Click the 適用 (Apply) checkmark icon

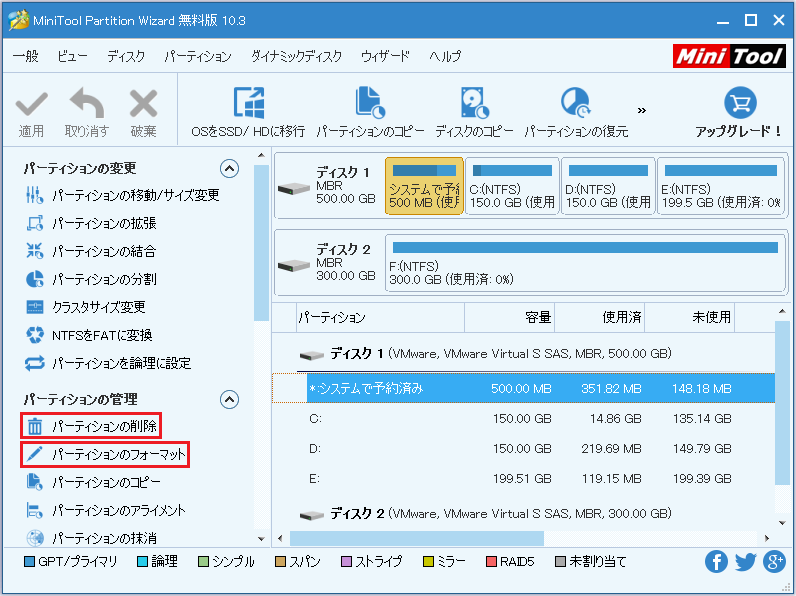pos(31,104)
